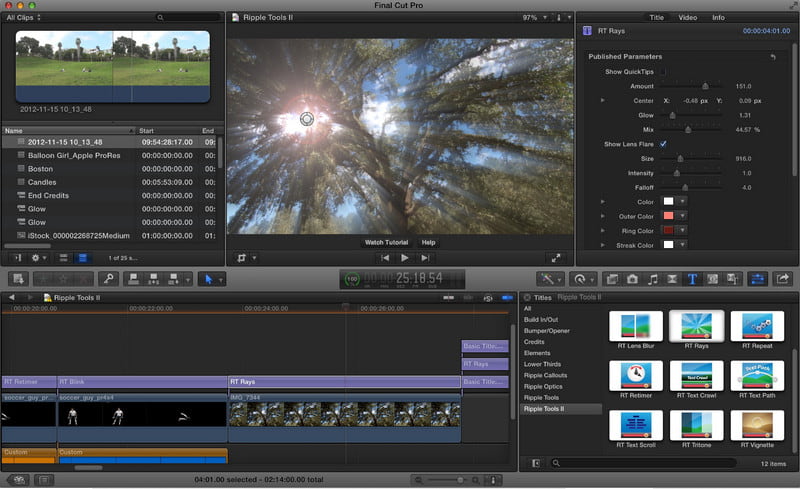
Task: Show the Titles browser T icon
Action: point(692,279)
